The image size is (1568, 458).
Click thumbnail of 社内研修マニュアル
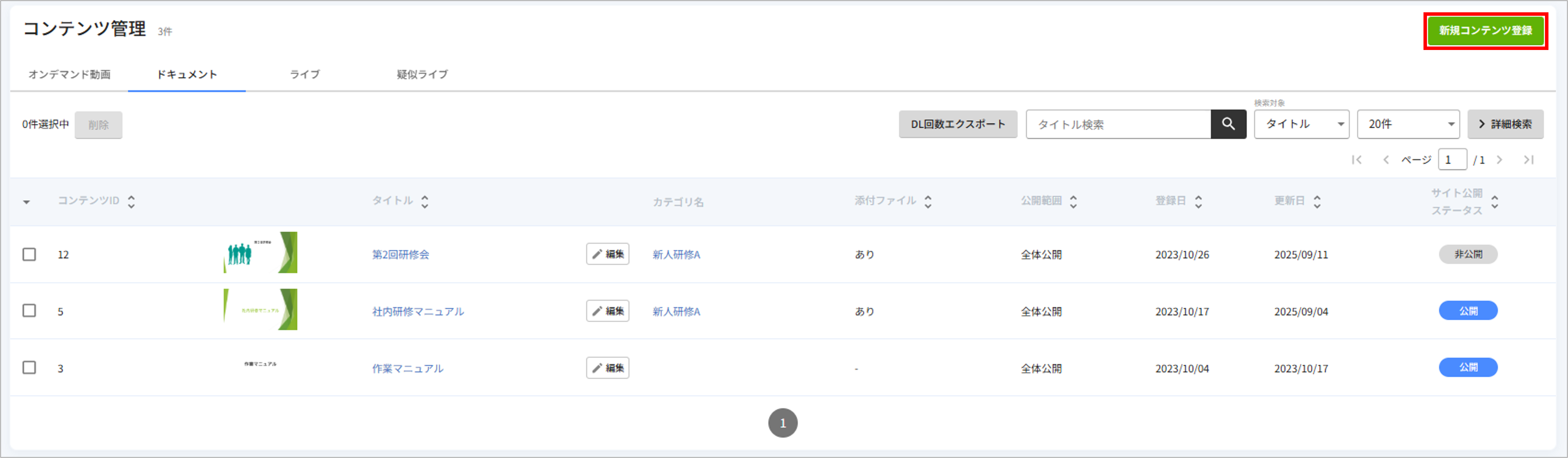point(260,310)
